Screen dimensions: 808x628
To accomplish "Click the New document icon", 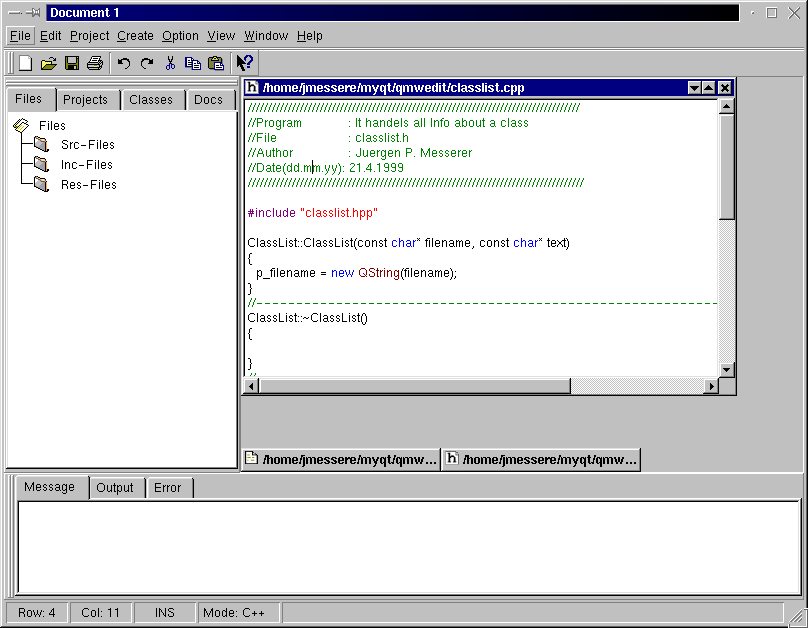I will (25, 63).
